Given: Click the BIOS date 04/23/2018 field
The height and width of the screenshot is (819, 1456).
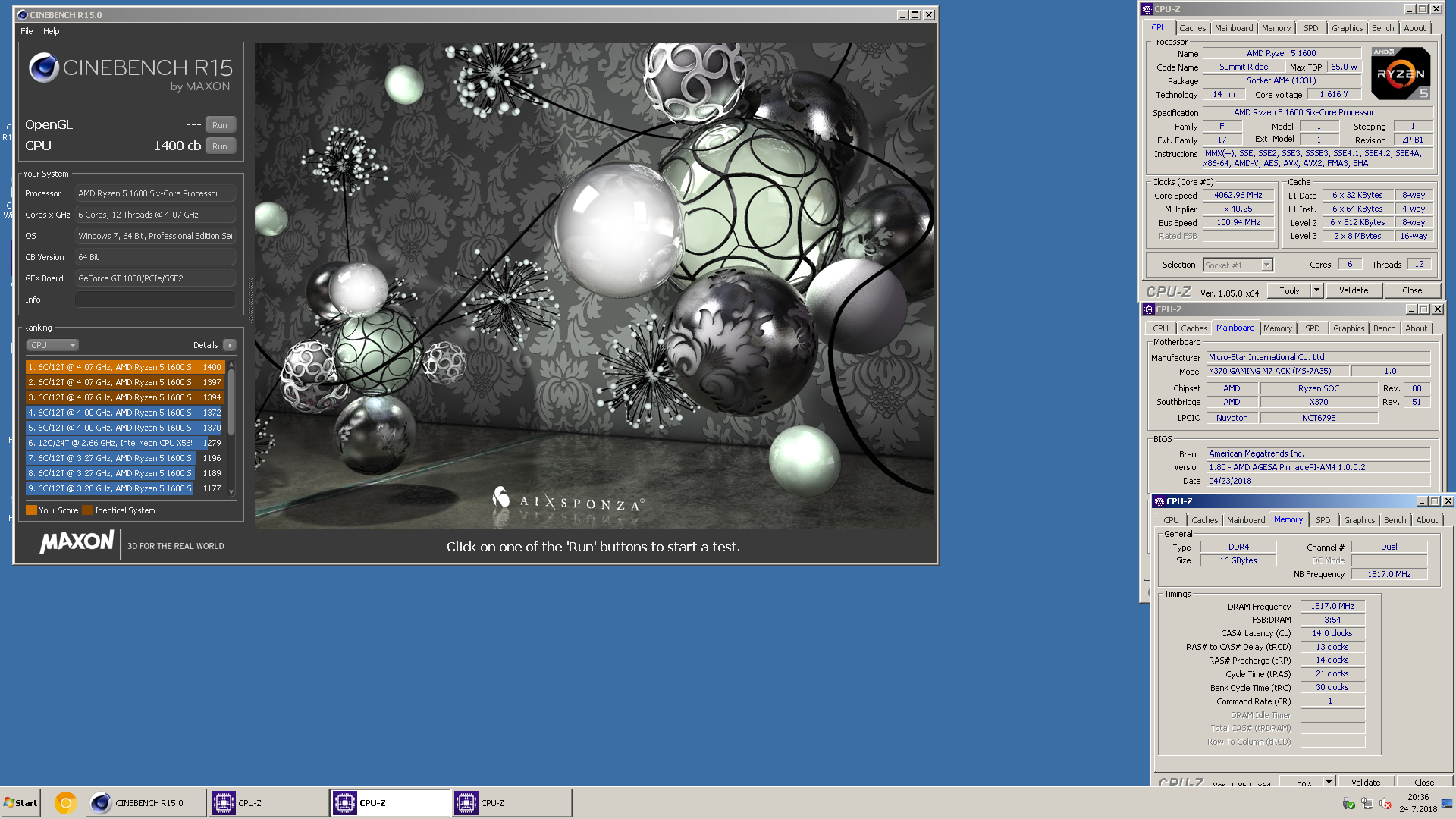Looking at the screenshot, I should pyautogui.click(x=1318, y=481).
